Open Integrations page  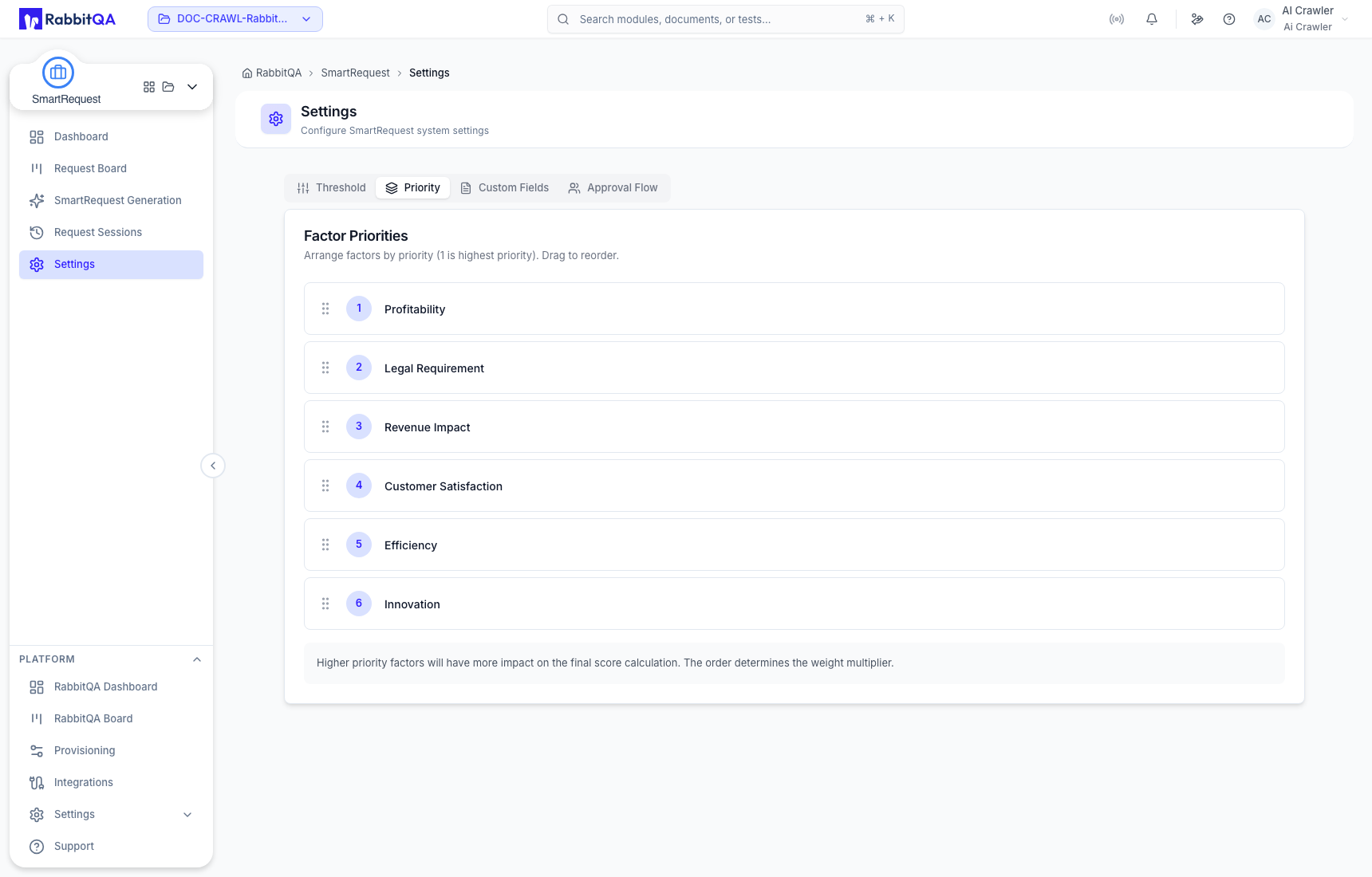[x=111, y=783]
